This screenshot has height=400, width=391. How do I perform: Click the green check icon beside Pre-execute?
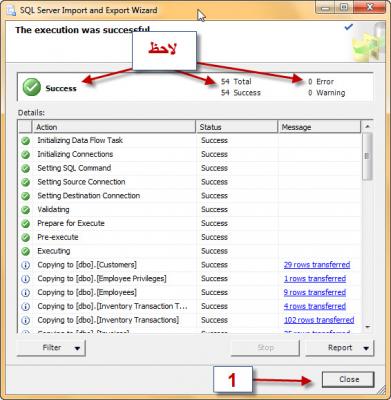26,238
